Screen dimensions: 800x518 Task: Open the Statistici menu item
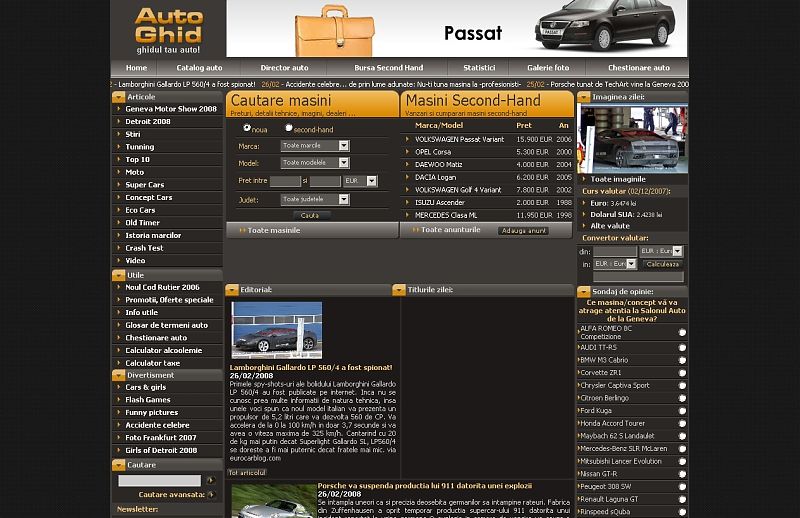tap(479, 68)
